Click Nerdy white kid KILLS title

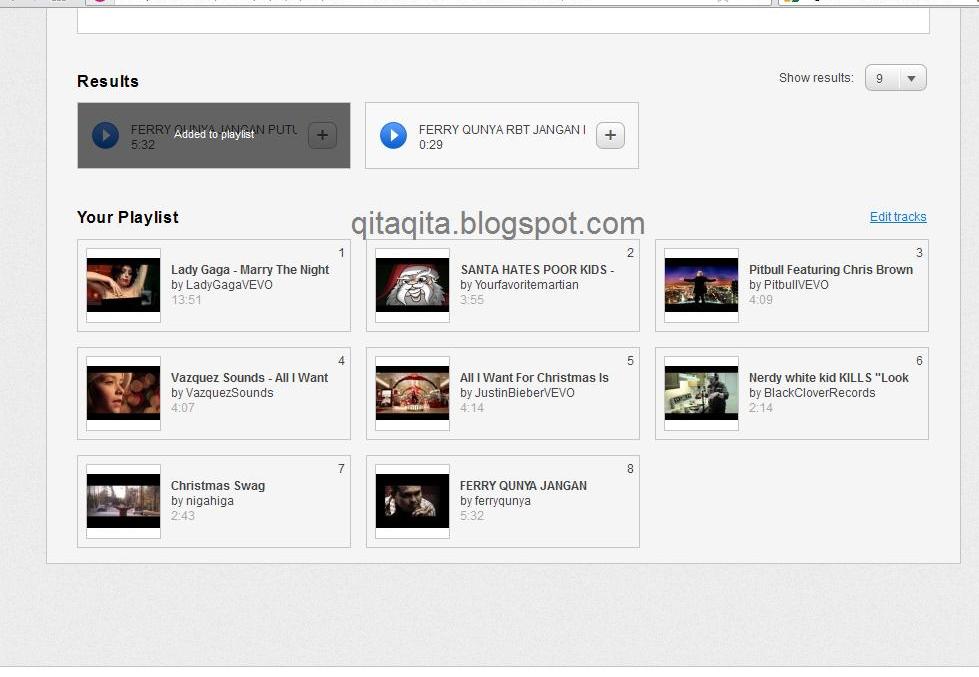(x=829, y=378)
